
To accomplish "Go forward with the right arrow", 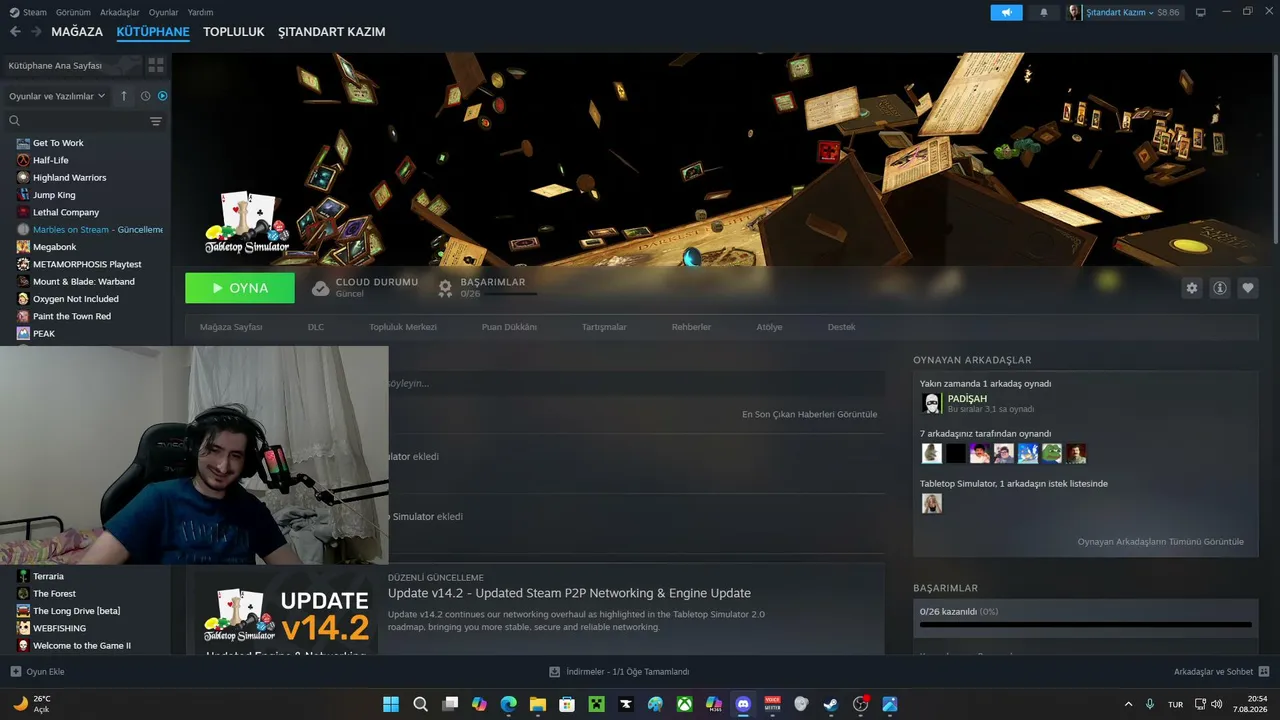I will click(x=36, y=32).
